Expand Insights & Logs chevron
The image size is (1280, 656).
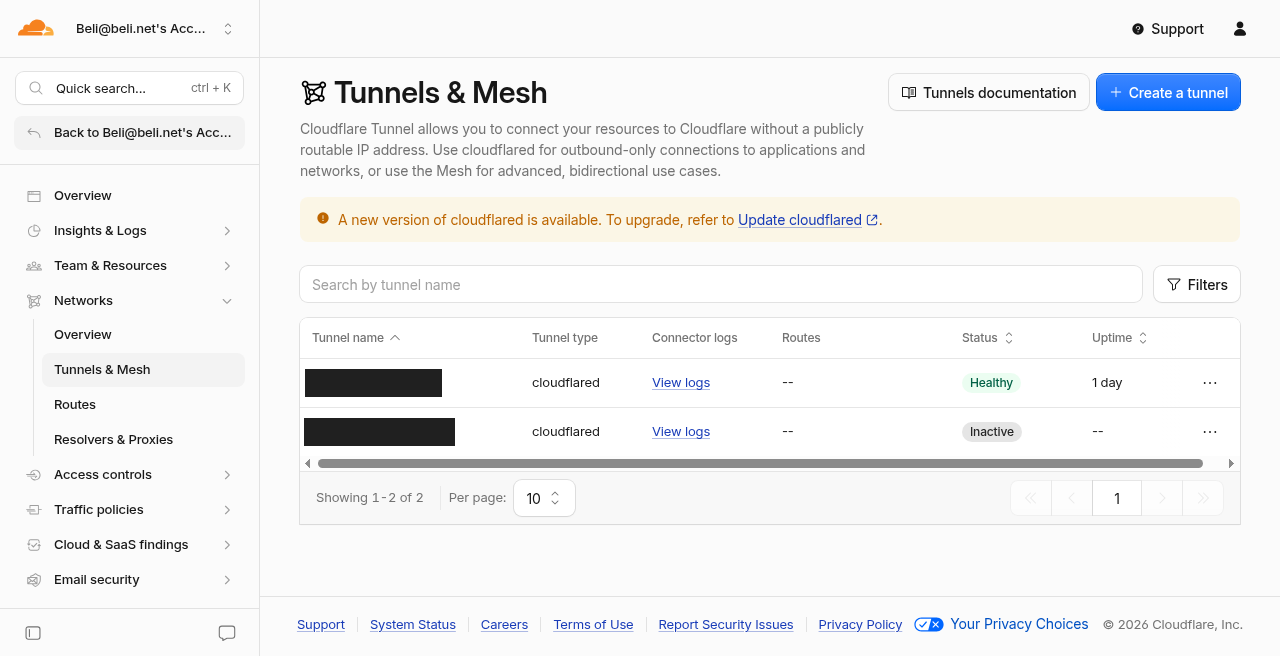click(227, 231)
